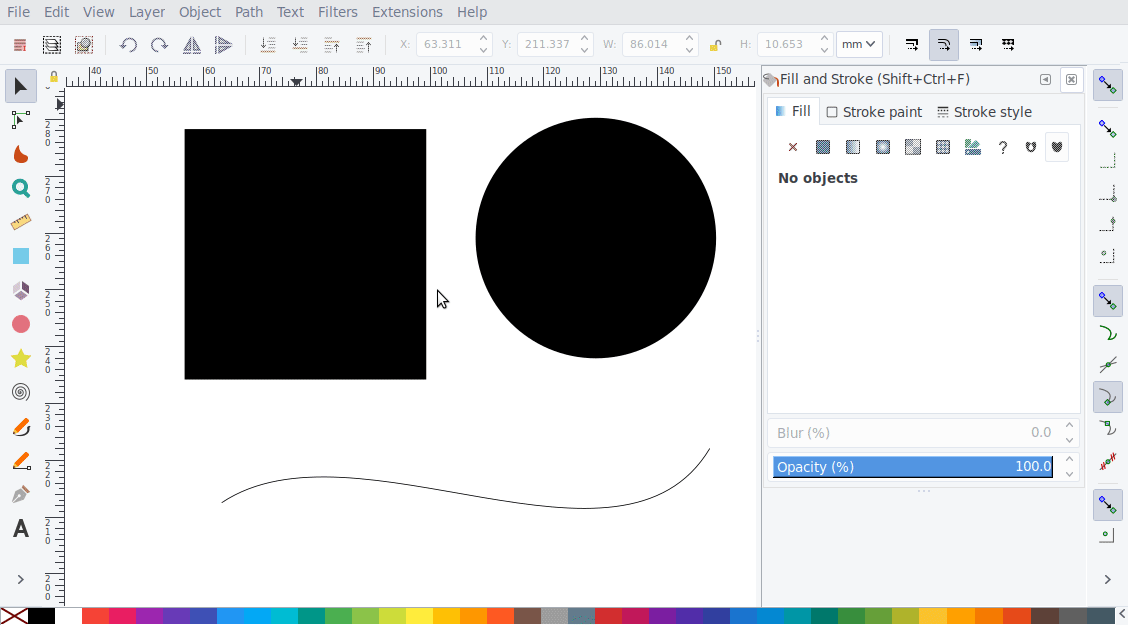Image resolution: width=1128 pixels, height=625 pixels.
Task: Collapse the right-side panel arrow
Action: click(1046, 79)
